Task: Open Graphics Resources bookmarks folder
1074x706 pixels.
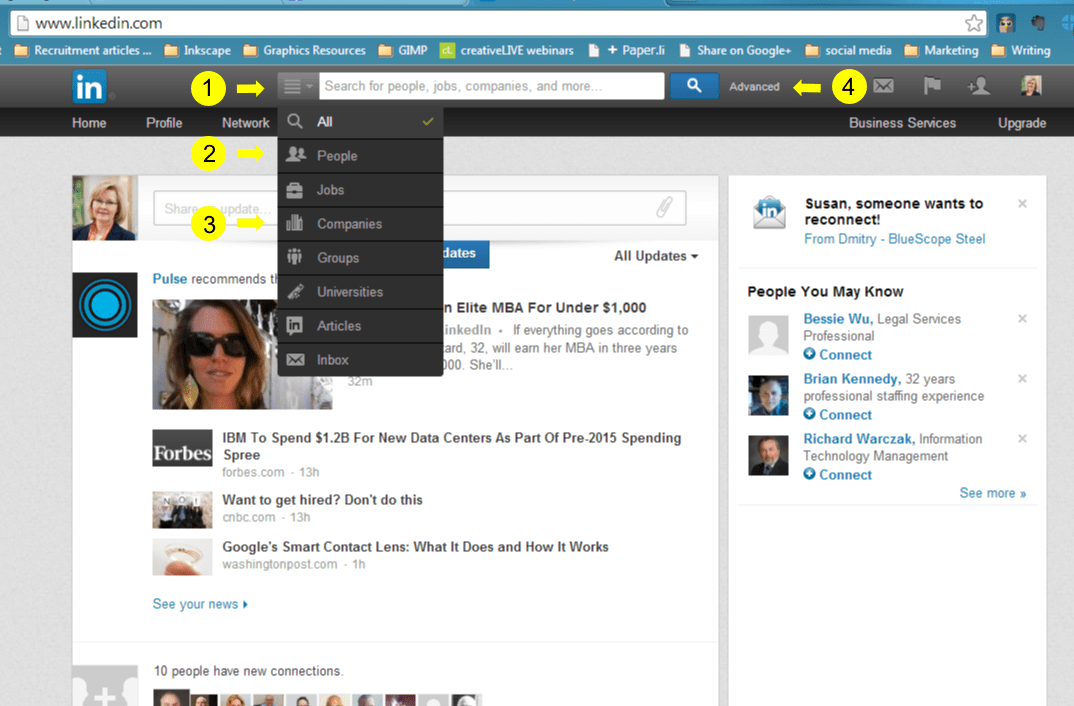Action: (305, 51)
